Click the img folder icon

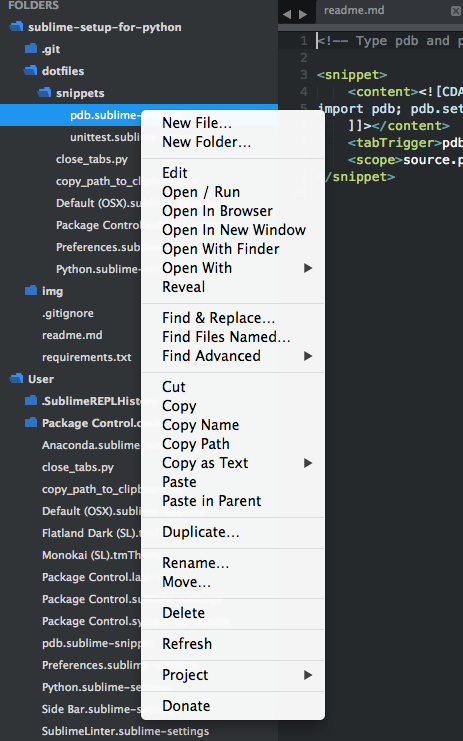click(31, 291)
